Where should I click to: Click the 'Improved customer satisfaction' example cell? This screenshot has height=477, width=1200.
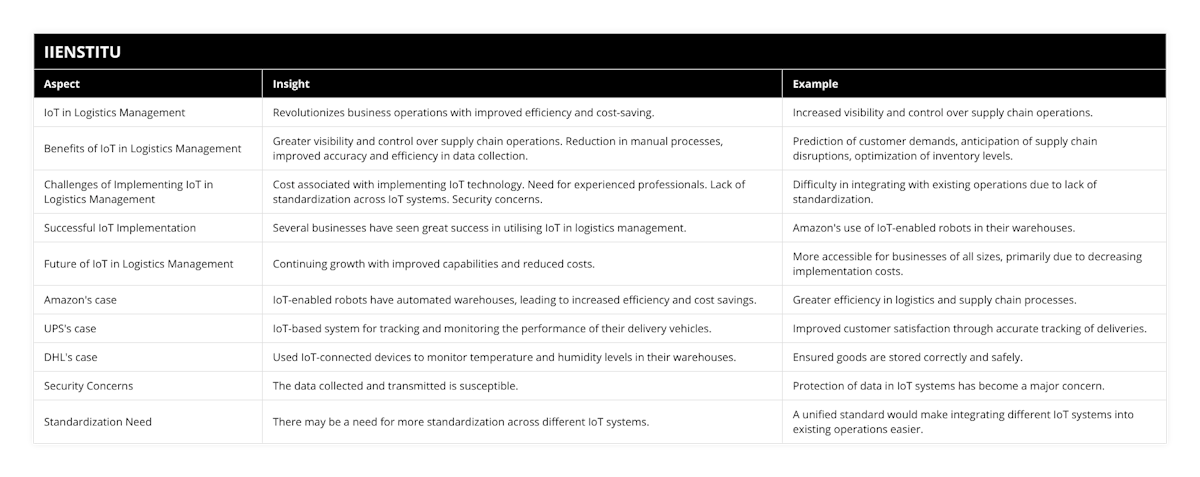[970, 329]
